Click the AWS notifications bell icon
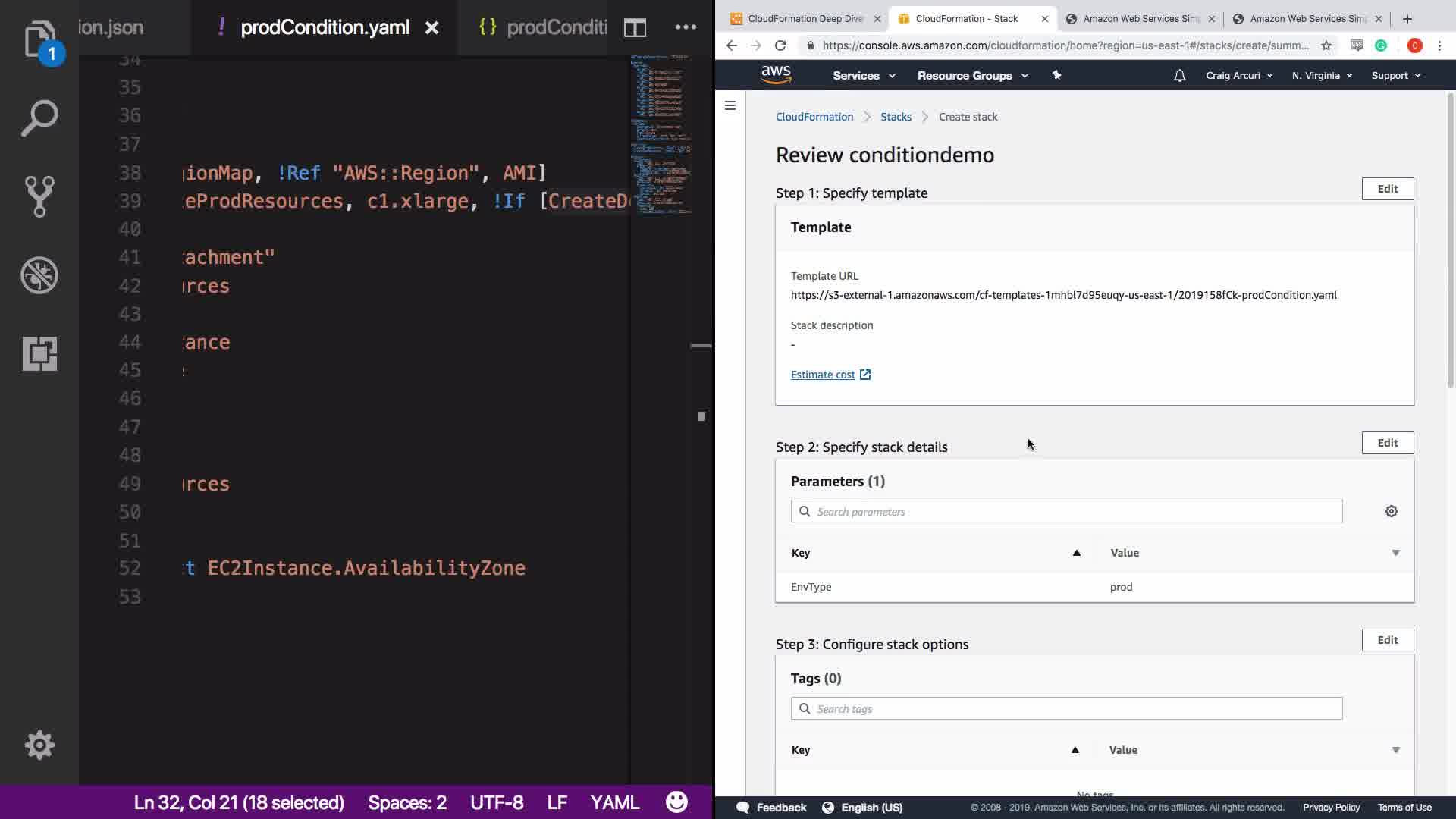Screen dimensions: 1456x819 point(1179,76)
